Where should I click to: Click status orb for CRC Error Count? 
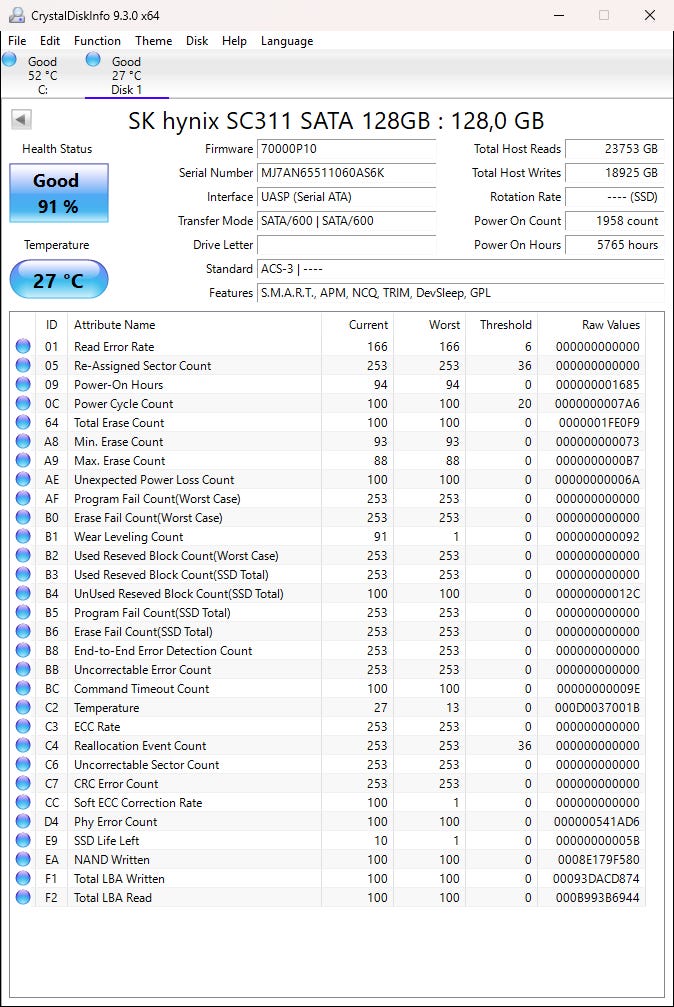pos(23,784)
